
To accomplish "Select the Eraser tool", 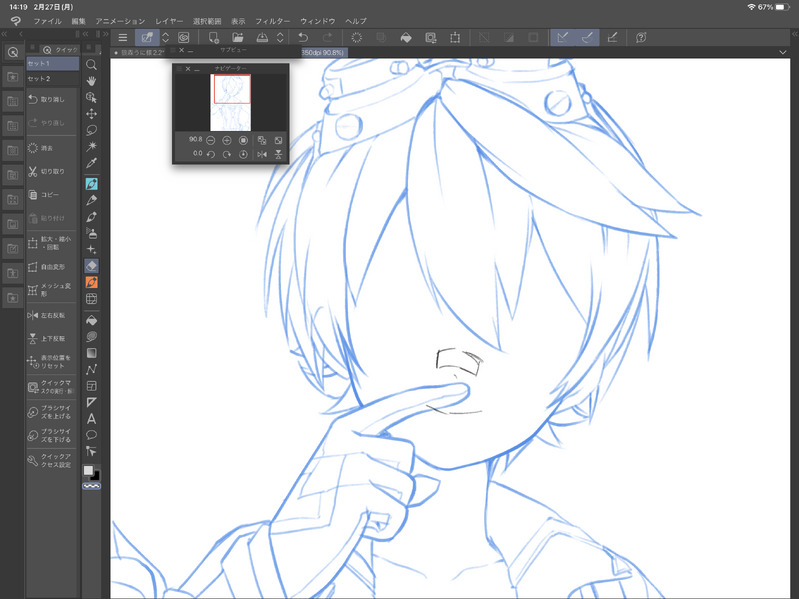I will point(91,266).
